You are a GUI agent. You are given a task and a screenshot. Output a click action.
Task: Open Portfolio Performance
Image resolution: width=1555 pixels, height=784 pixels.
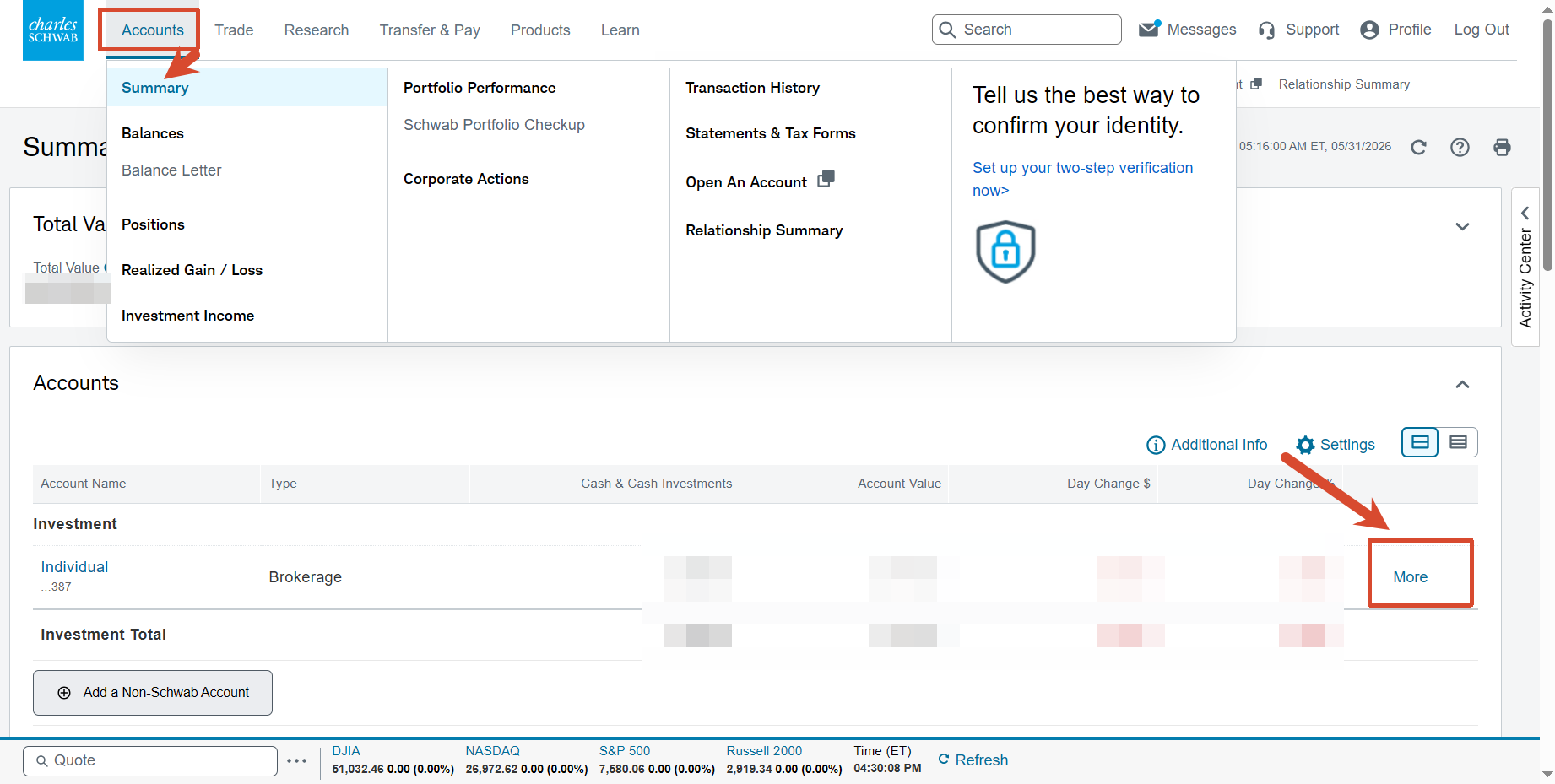click(x=480, y=88)
